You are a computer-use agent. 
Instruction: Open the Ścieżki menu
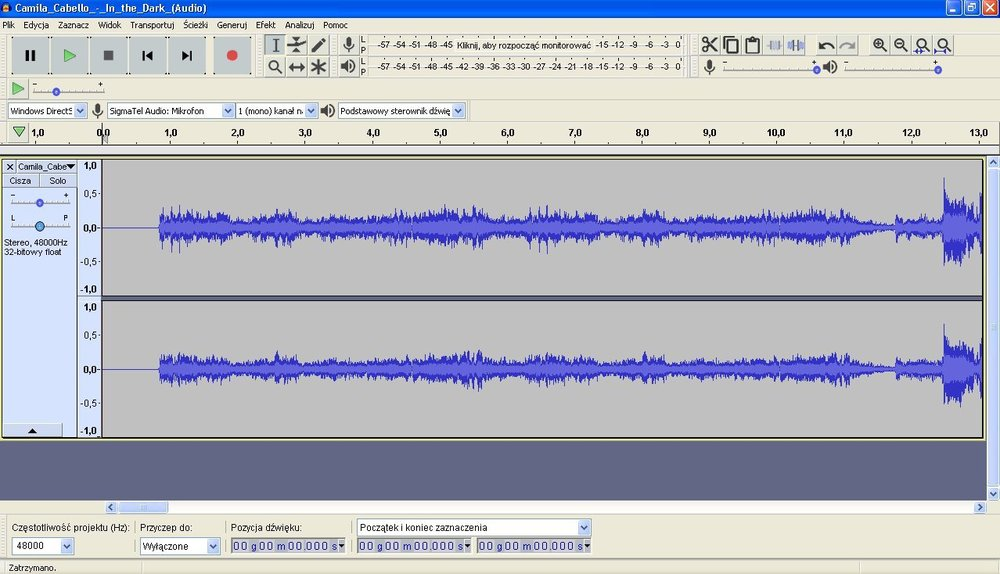[x=195, y=25]
